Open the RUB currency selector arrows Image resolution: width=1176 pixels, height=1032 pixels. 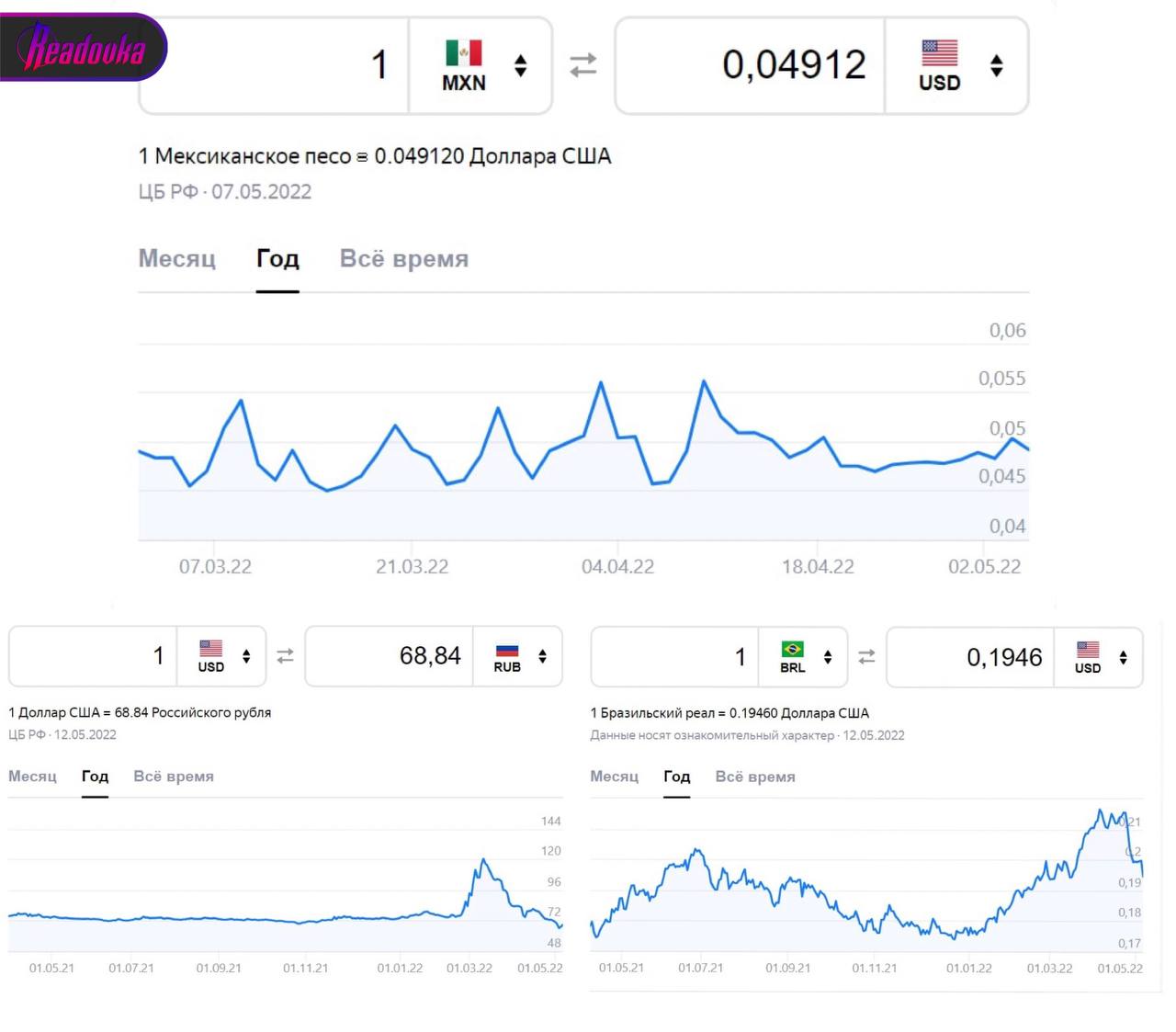click(x=543, y=656)
